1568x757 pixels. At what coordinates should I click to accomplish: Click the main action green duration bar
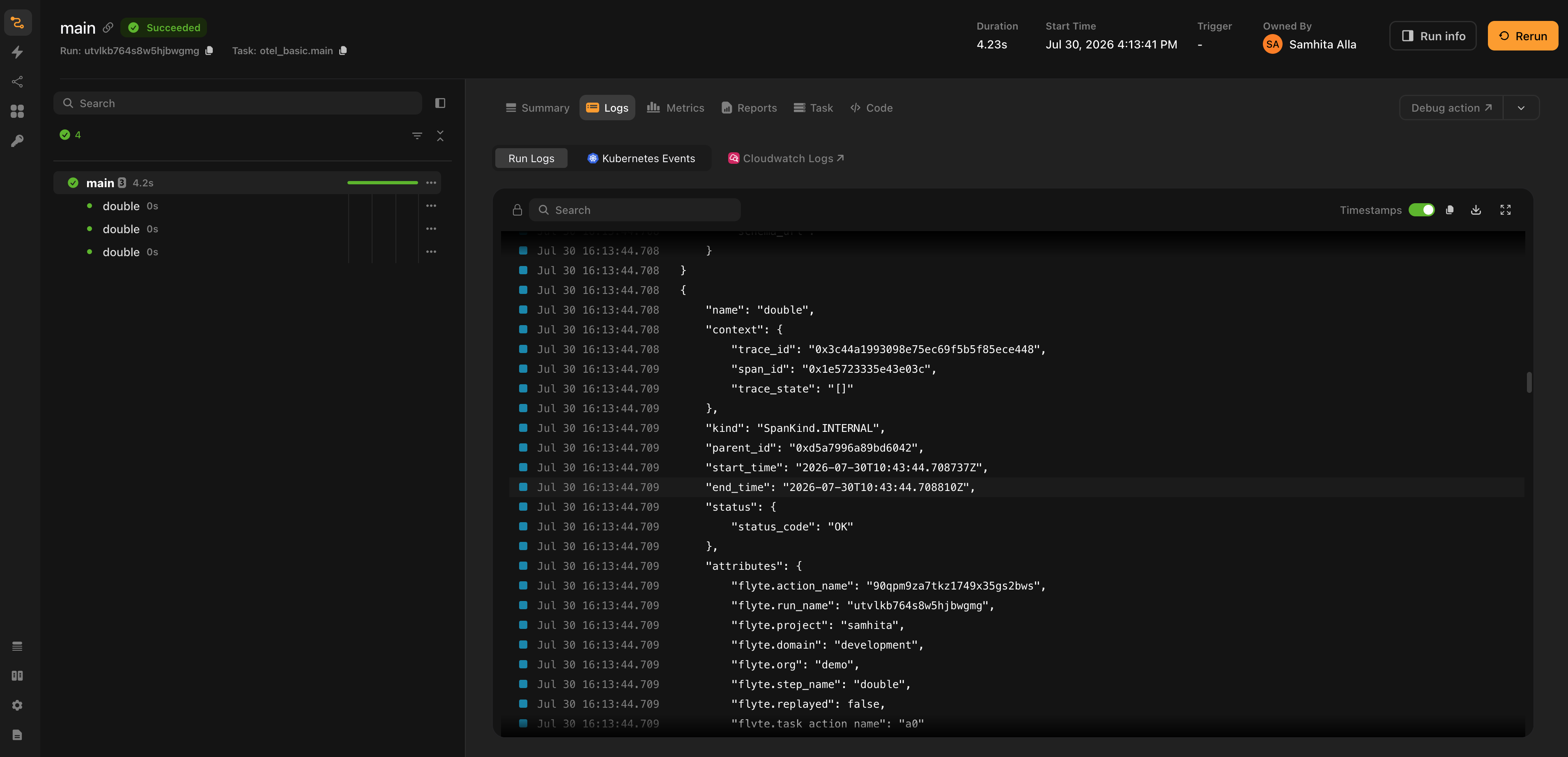[382, 183]
